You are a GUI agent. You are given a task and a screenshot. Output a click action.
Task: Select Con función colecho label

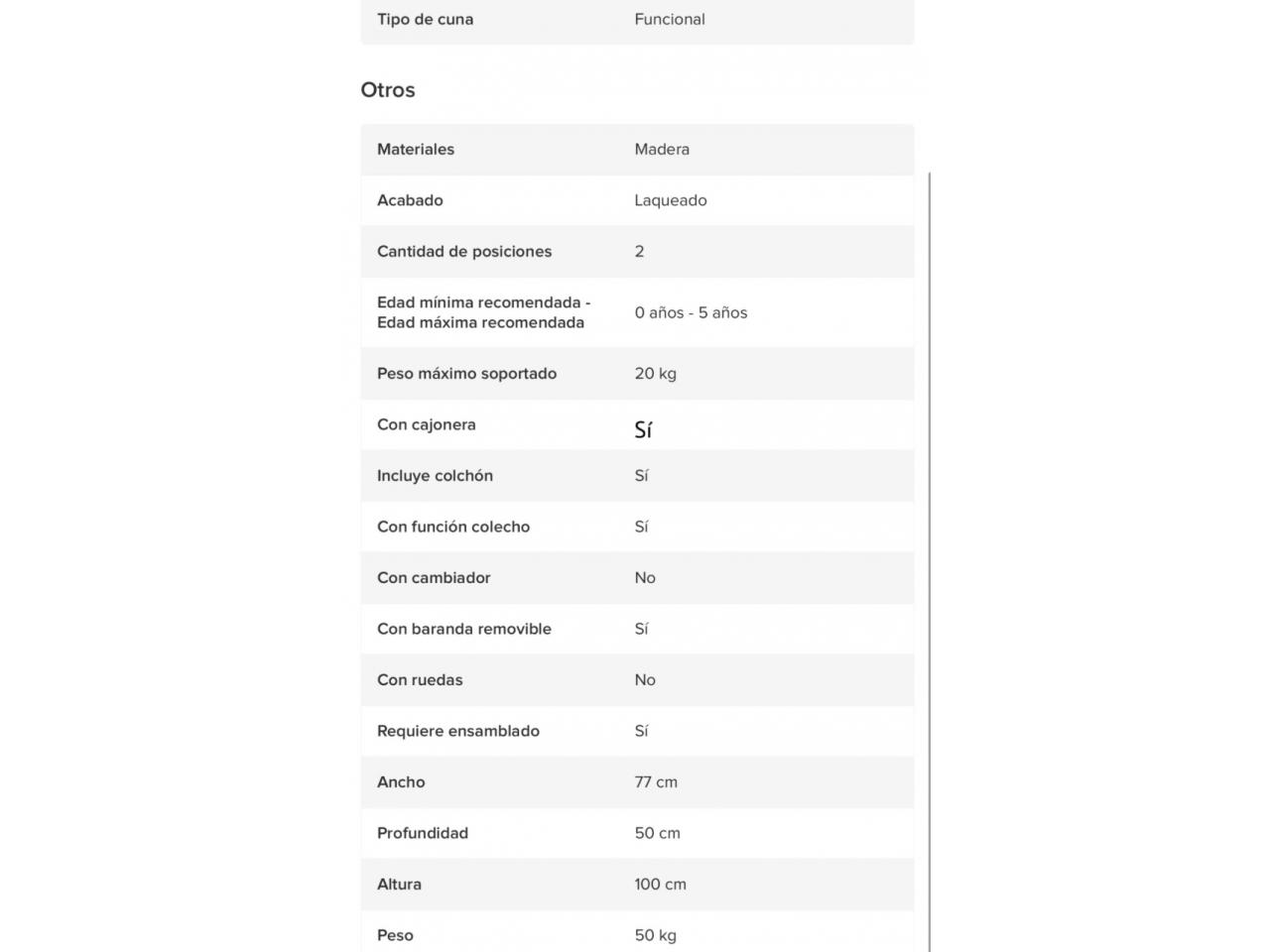pos(453,527)
